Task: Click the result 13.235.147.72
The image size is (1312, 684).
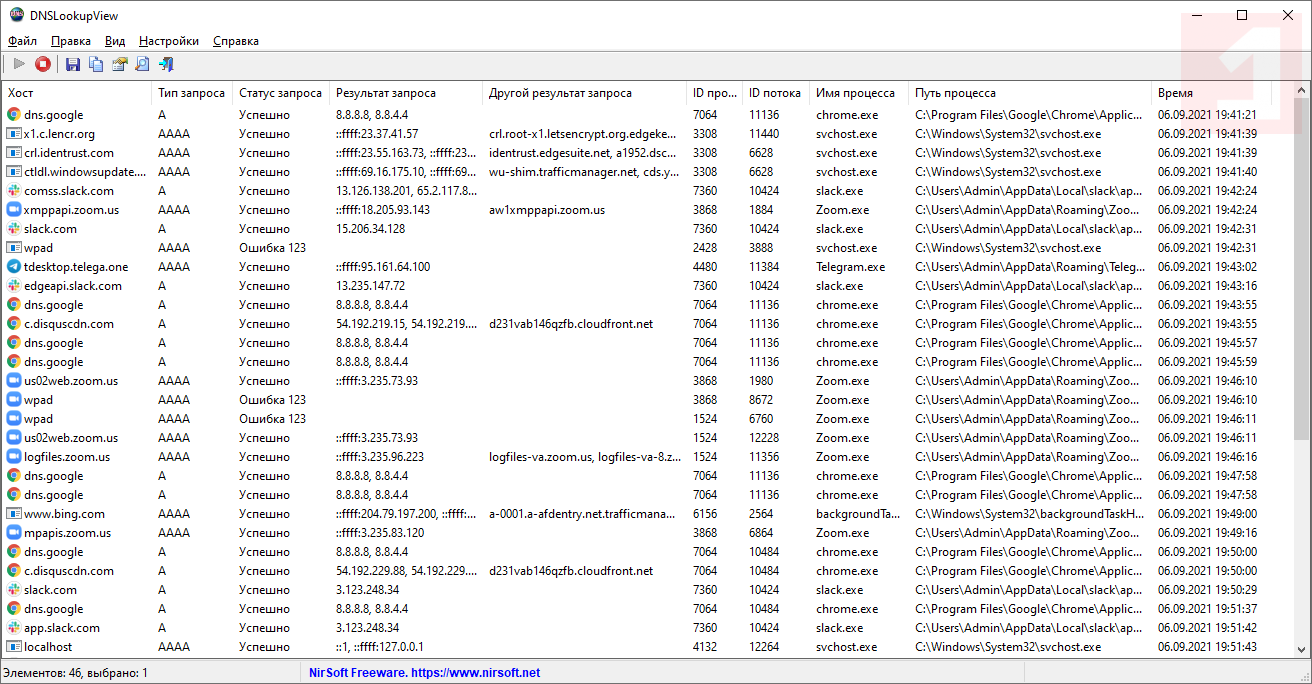Action: click(371, 286)
